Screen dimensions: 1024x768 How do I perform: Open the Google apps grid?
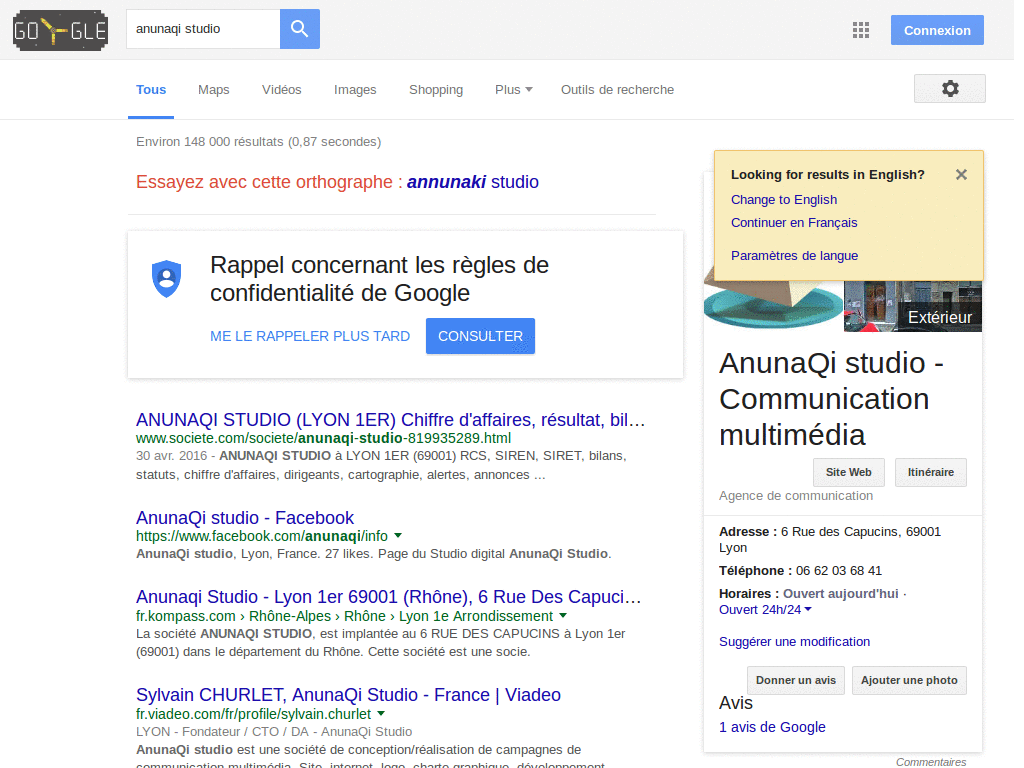861,30
